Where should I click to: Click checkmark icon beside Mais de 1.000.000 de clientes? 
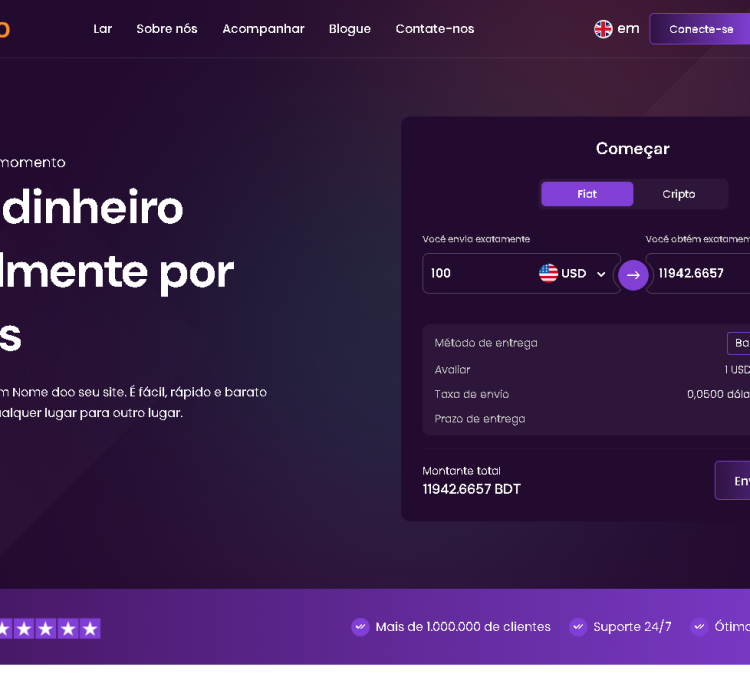click(x=360, y=627)
